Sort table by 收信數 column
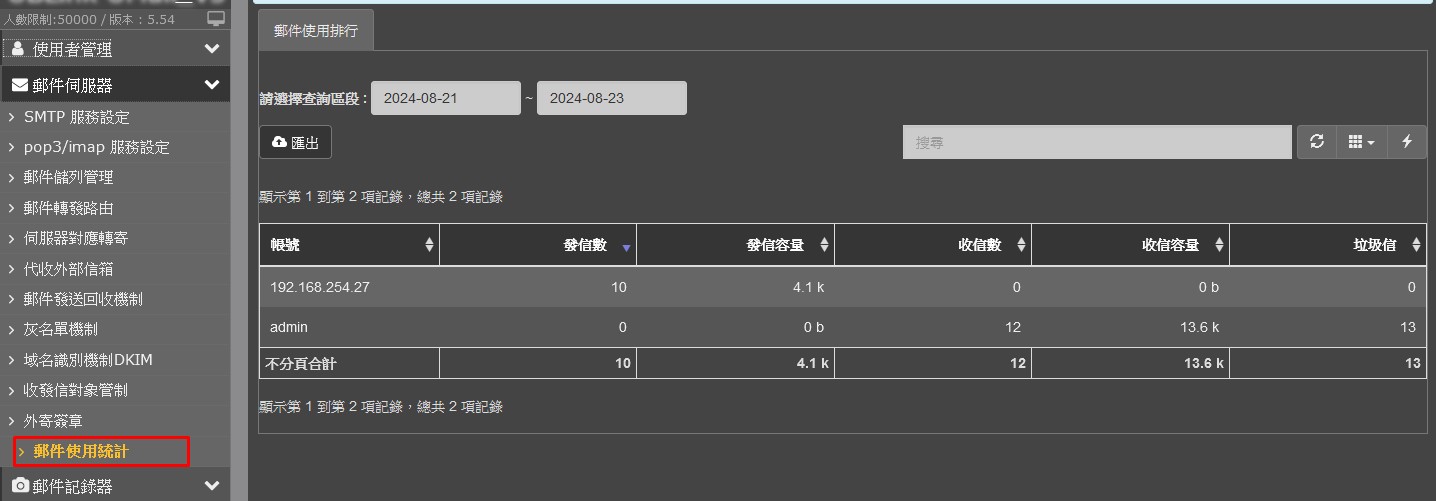The width and height of the screenshot is (1436, 501). tap(932, 245)
